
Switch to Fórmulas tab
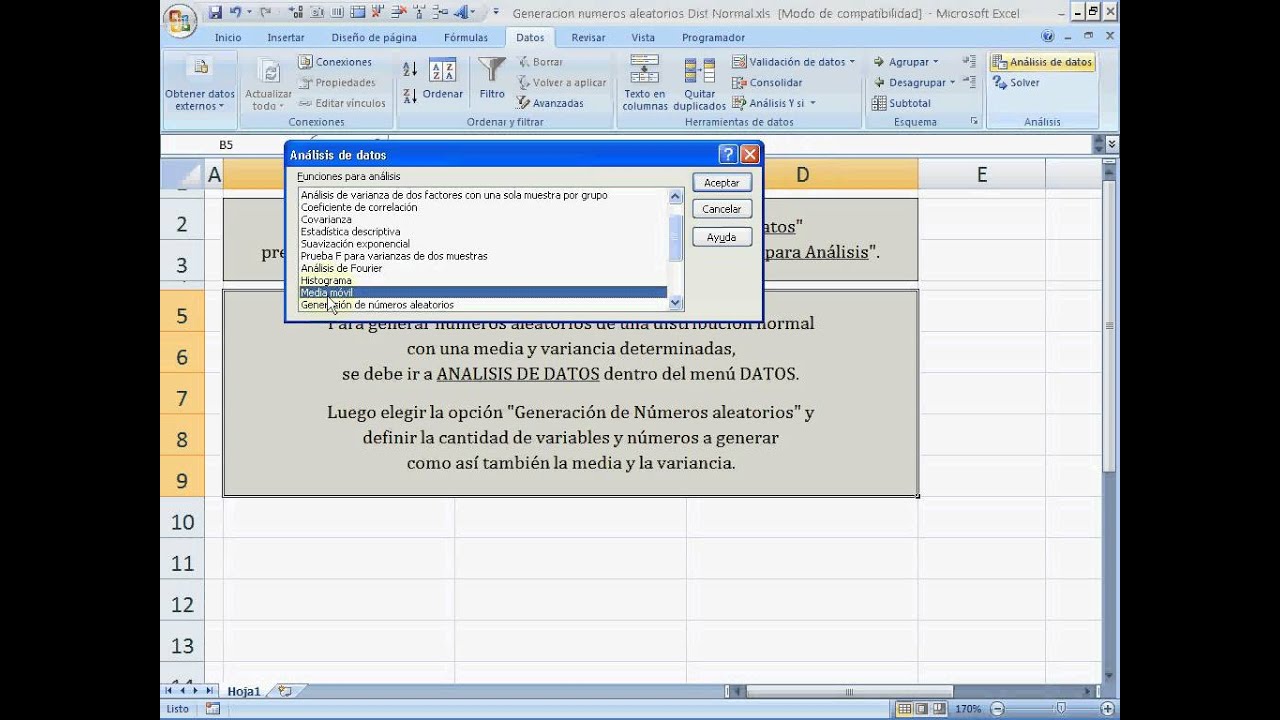click(466, 38)
